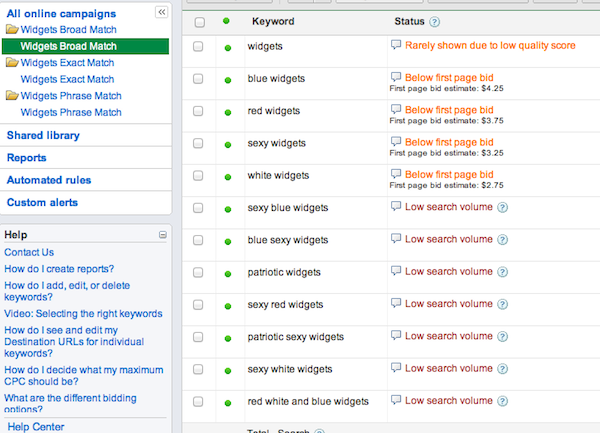Select Widgets Exact Match ad group under campaign
Screen dimensions: 600x433
pyautogui.click(x=67, y=79)
